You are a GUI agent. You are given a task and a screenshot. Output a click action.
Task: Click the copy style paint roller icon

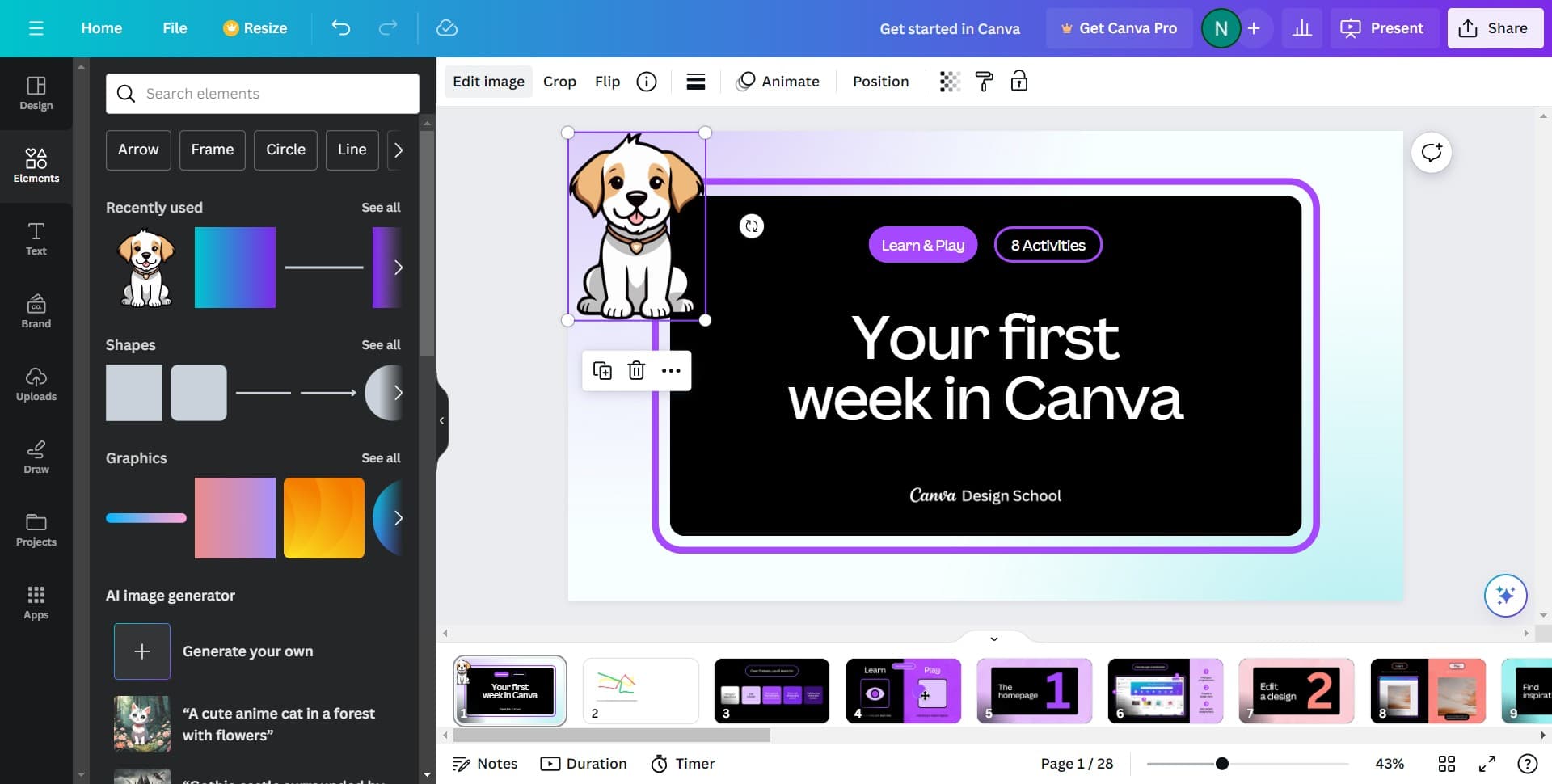[x=984, y=82]
